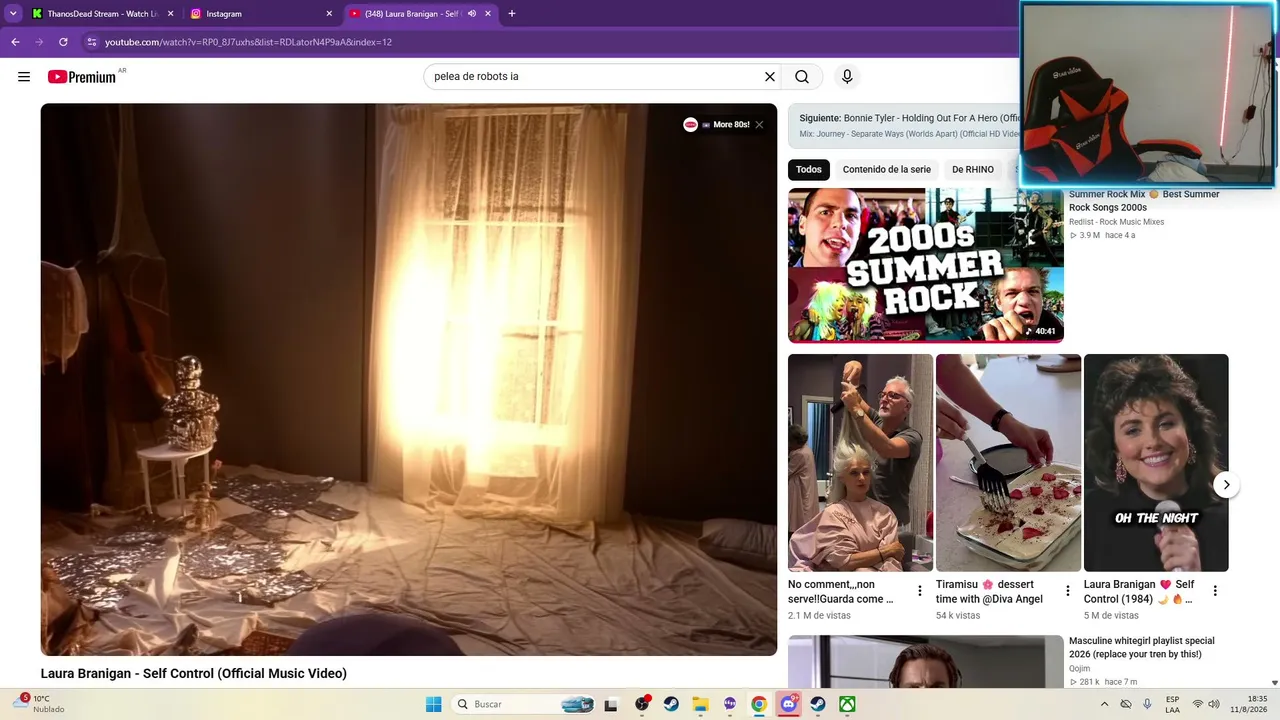1280x720 pixels.
Task: Open Masculine whitegirl playlist special video
Action: (1142, 647)
